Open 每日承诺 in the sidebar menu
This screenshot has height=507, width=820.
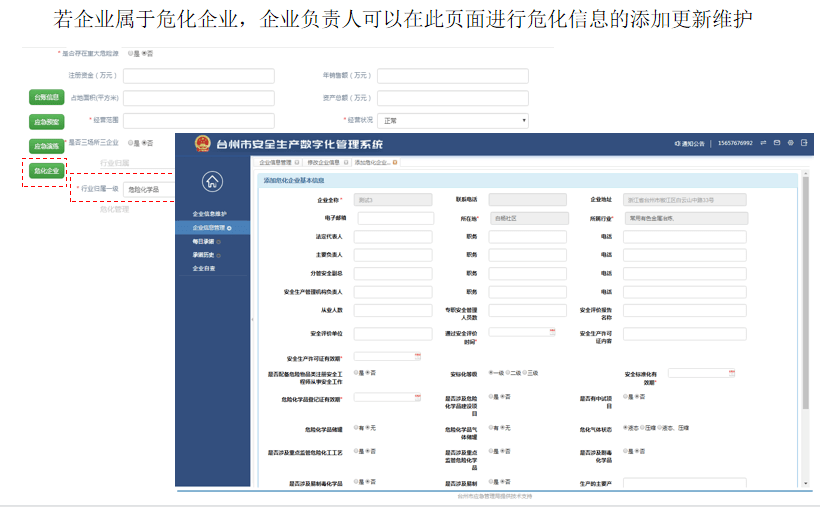pyautogui.click(x=203, y=242)
